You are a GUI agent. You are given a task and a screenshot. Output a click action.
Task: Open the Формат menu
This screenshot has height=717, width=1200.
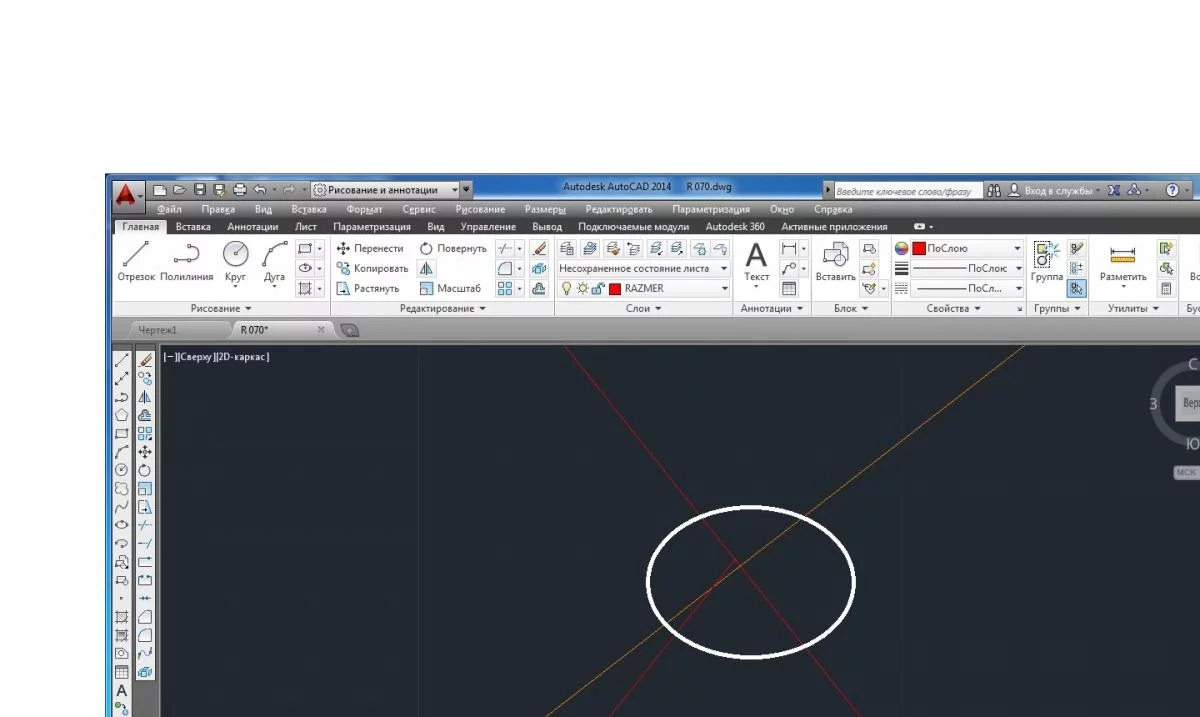pos(364,210)
